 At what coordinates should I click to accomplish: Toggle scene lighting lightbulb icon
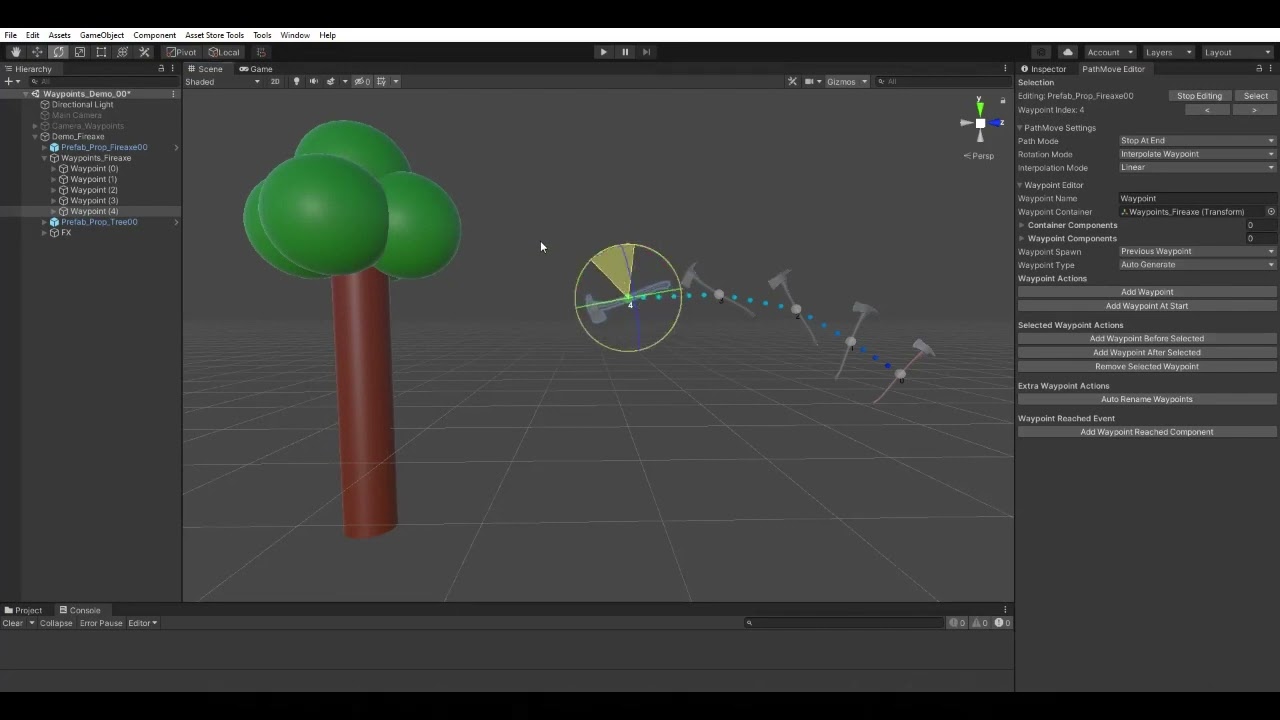tap(296, 82)
